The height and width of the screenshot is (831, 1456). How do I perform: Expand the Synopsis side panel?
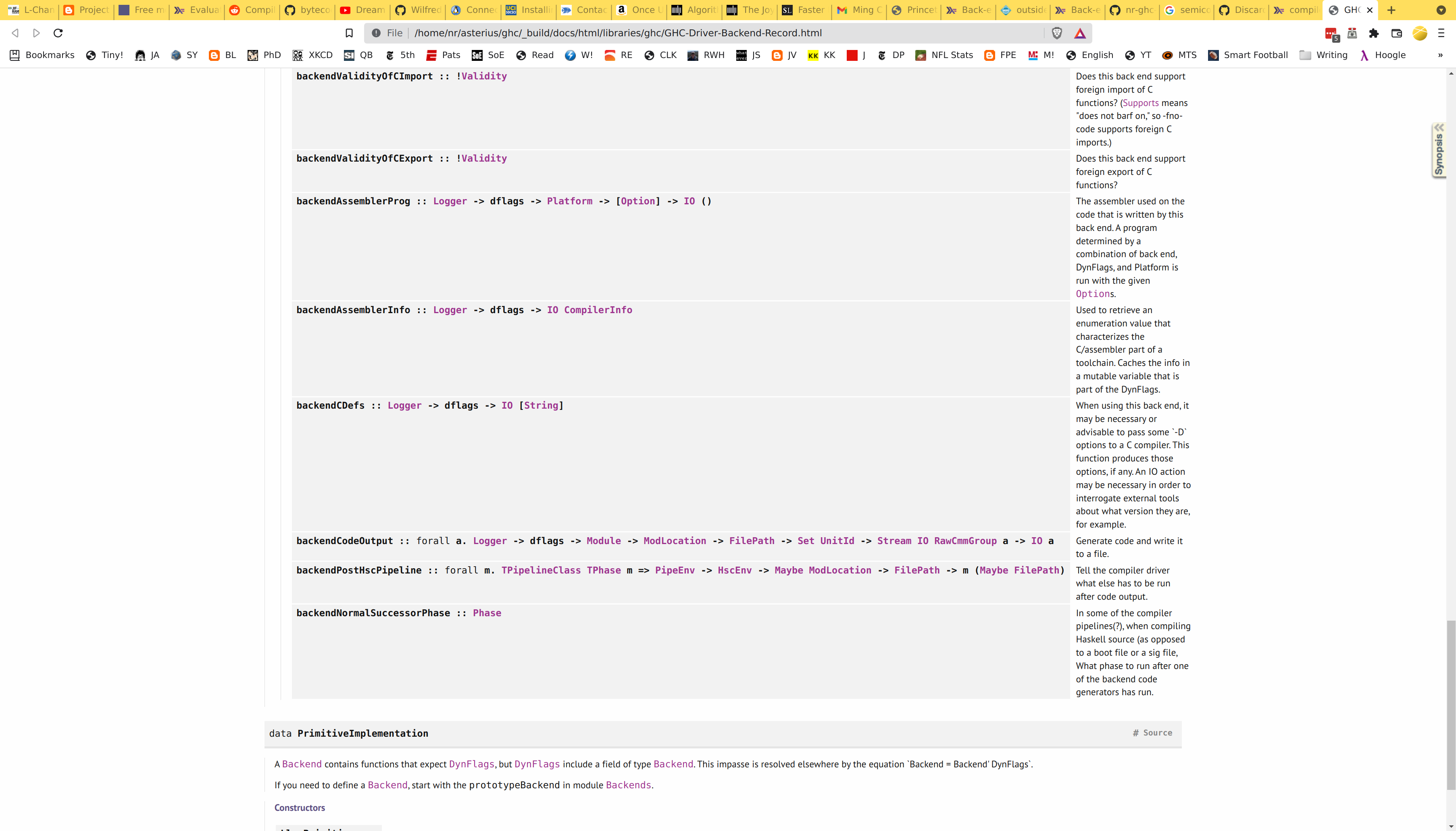click(x=1439, y=150)
